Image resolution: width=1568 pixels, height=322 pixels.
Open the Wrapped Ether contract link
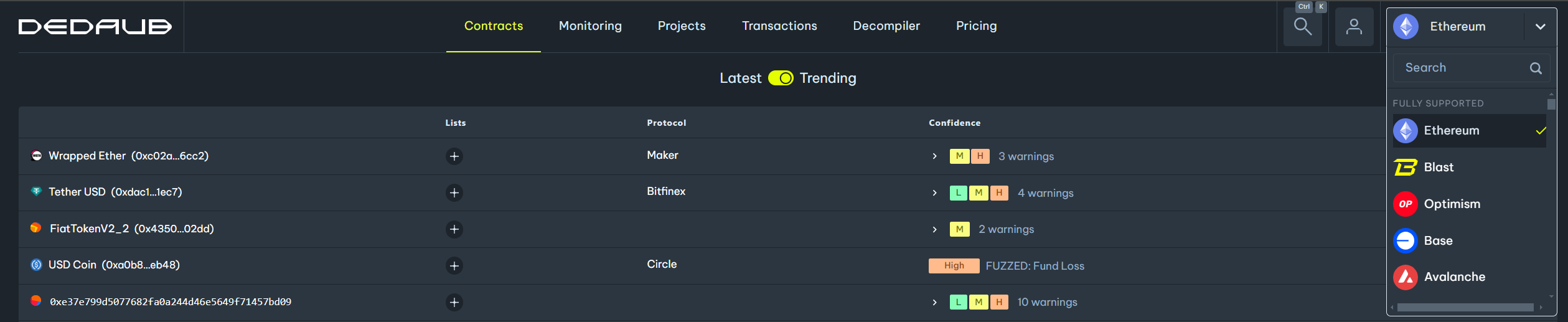pos(128,156)
